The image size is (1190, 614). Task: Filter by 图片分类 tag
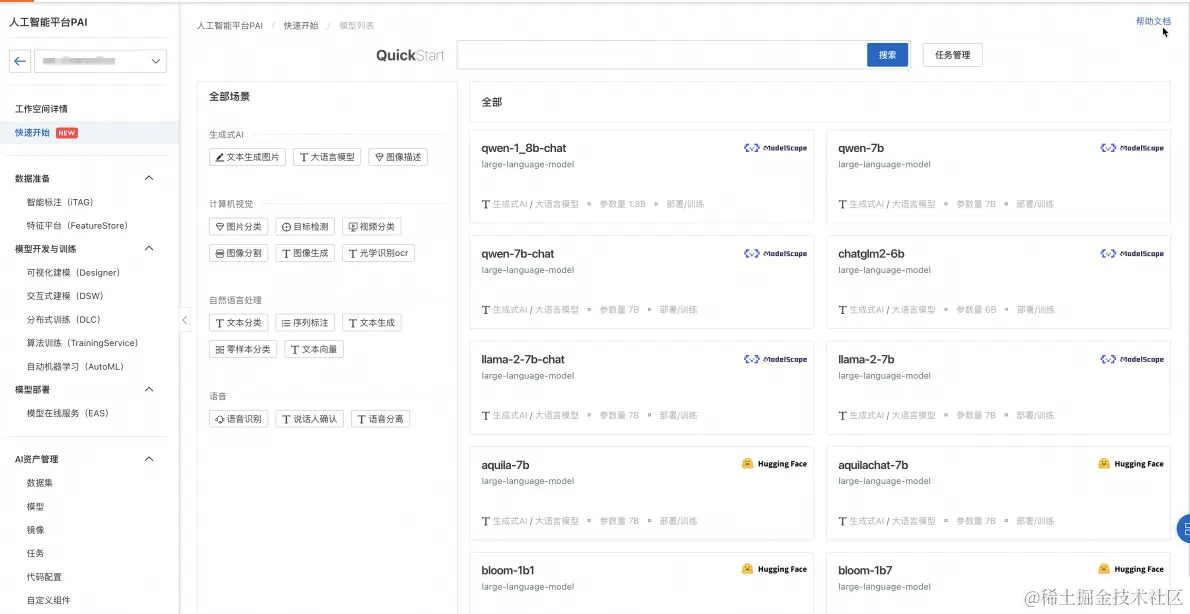[238, 227]
